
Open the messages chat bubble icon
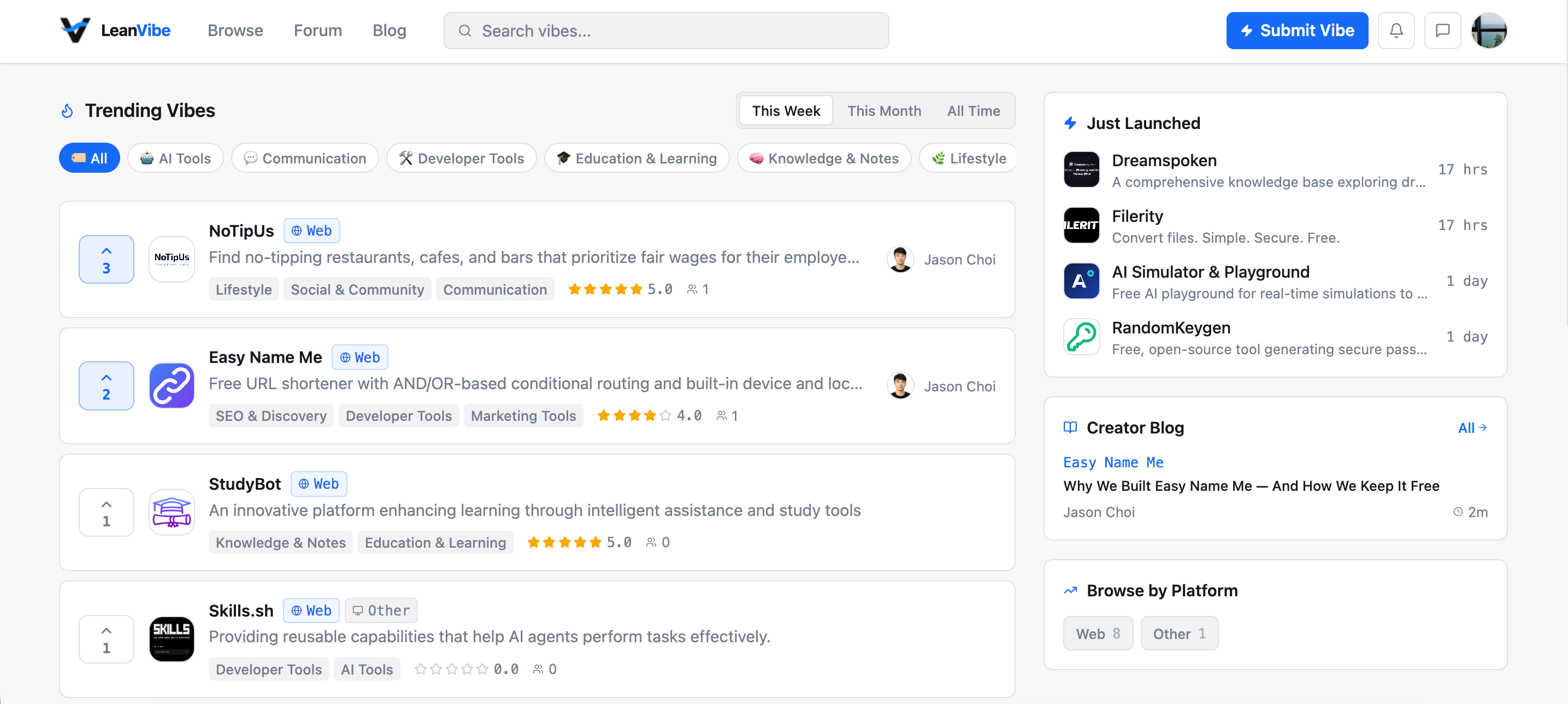click(x=1442, y=31)
